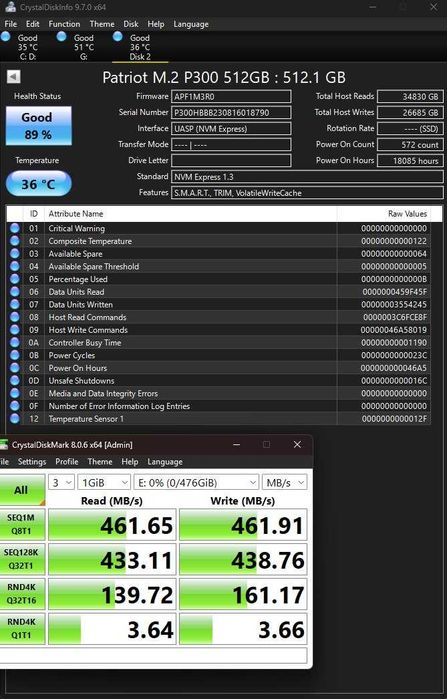Click the RND4K Q32T16 write result 161.17
This screenshot has height=699, width=447.
[x=243, y=594]
